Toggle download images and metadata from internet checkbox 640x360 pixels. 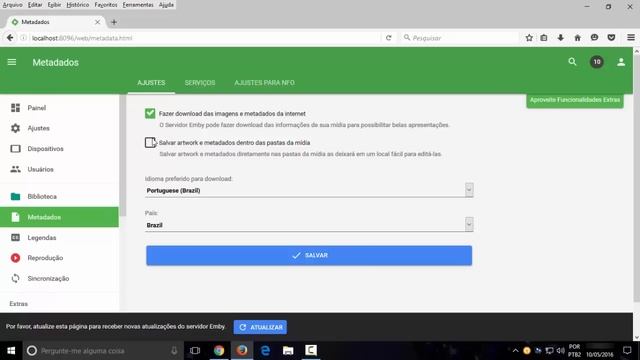(150, 113)
